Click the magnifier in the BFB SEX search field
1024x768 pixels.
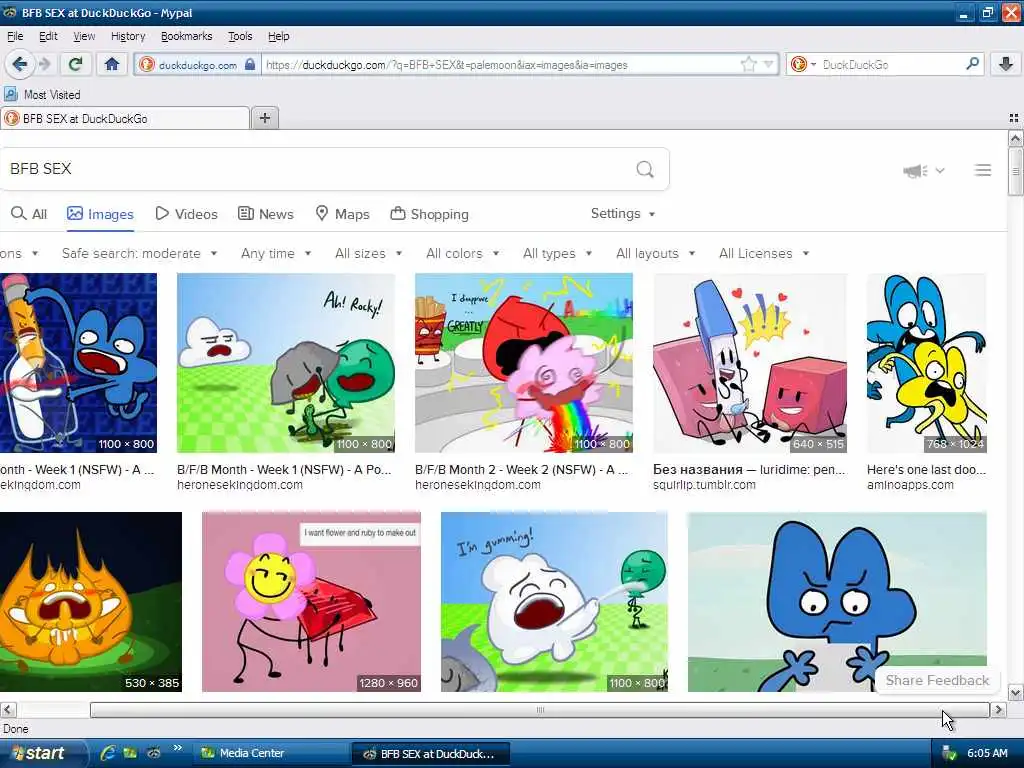645,169
